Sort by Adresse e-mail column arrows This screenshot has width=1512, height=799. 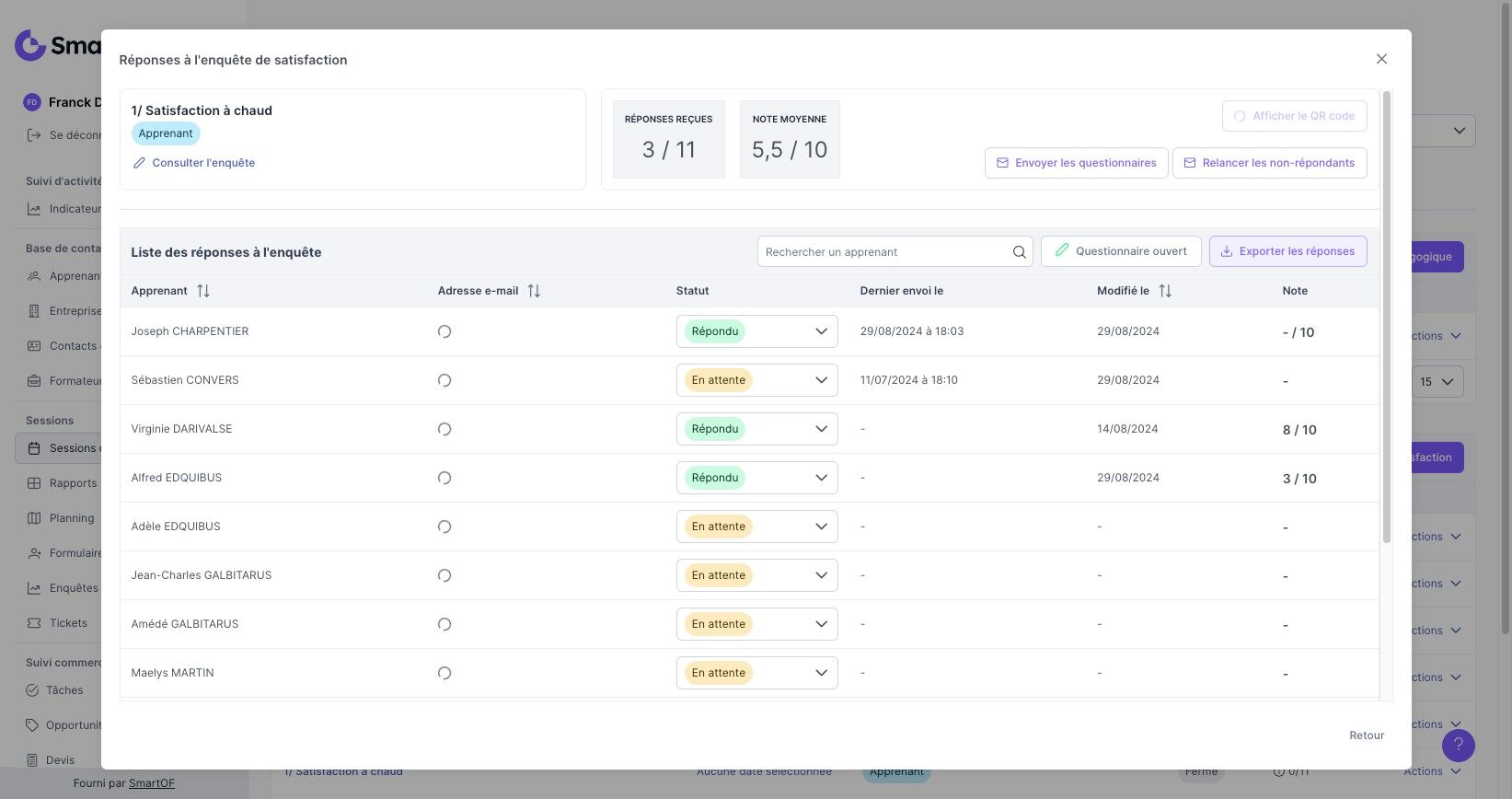click(x=534, y=291)
